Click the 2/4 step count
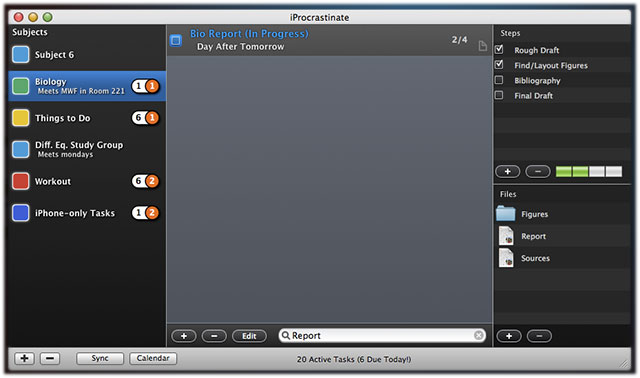This screenshot has width=640, height=378. click(459, 40)
